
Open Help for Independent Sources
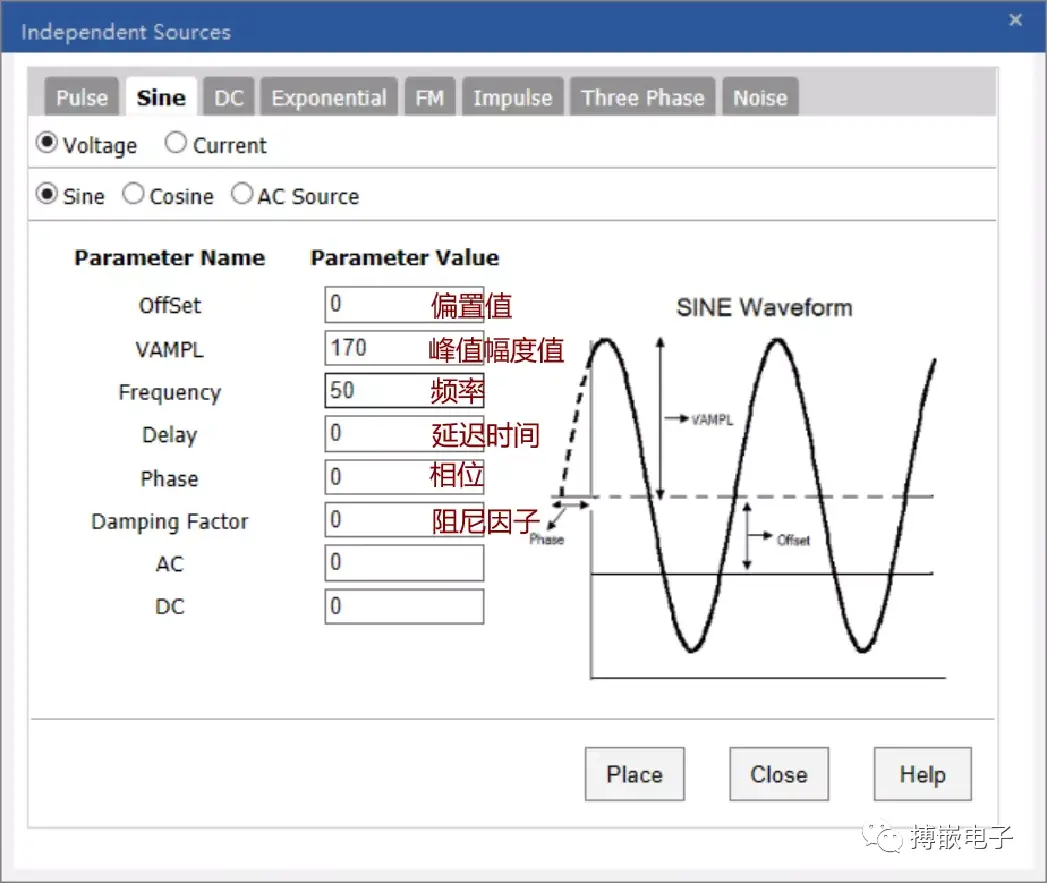pyautogui.click(x=922, y=774)
